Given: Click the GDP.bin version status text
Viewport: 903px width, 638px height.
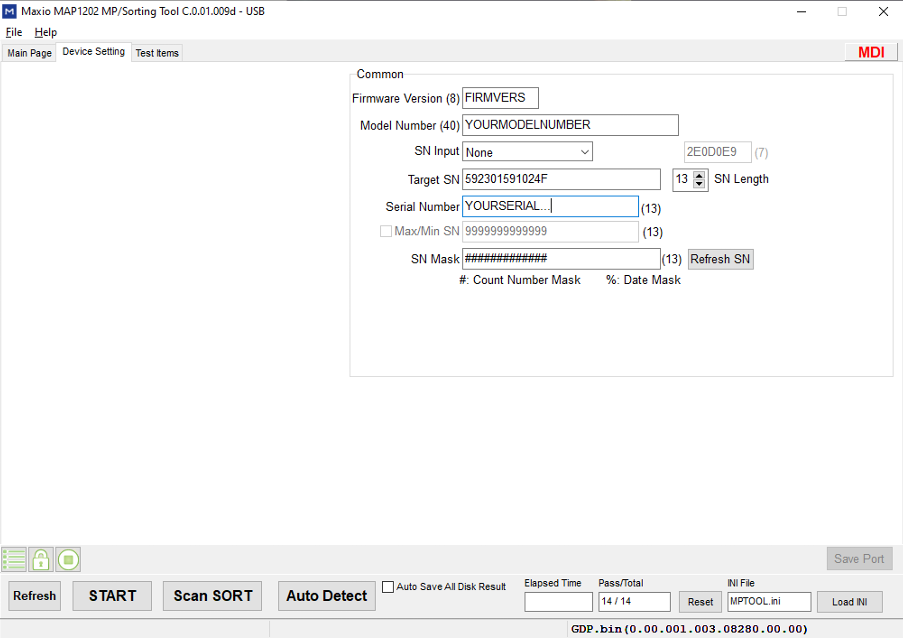Looking at the screenshot, I should [689, 629].
